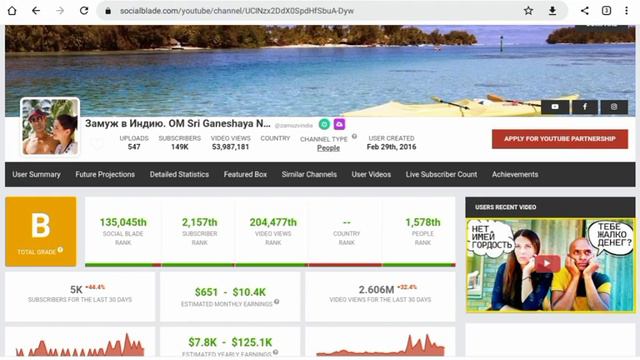
Task: Click the channel name Замуж в Индию
Action: (178, 124)
